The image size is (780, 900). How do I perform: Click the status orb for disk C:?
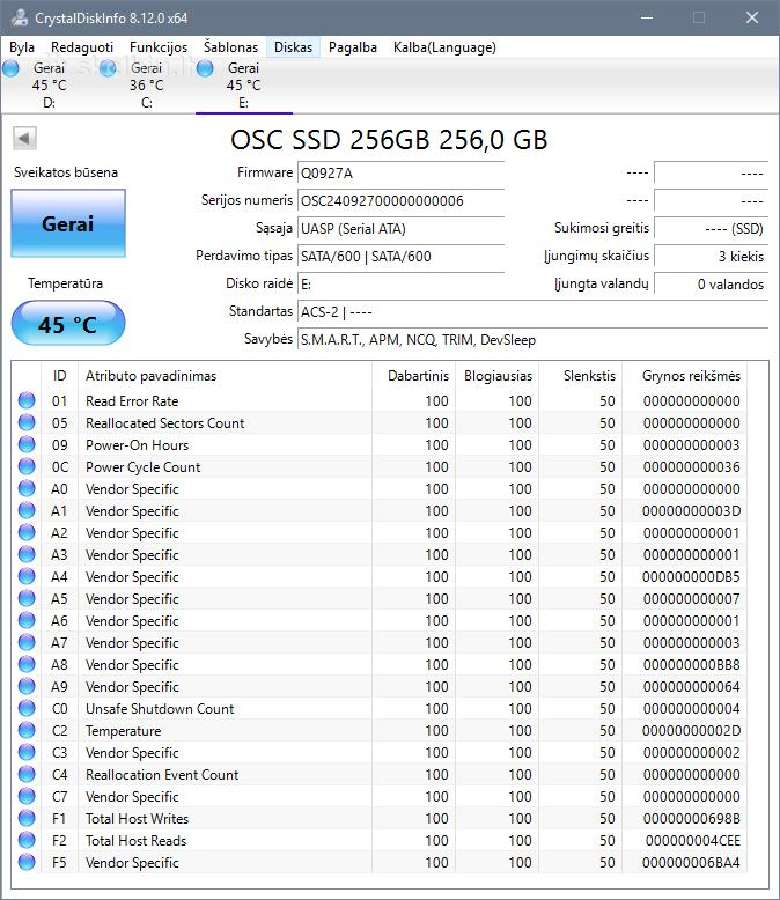coord(108,69)
